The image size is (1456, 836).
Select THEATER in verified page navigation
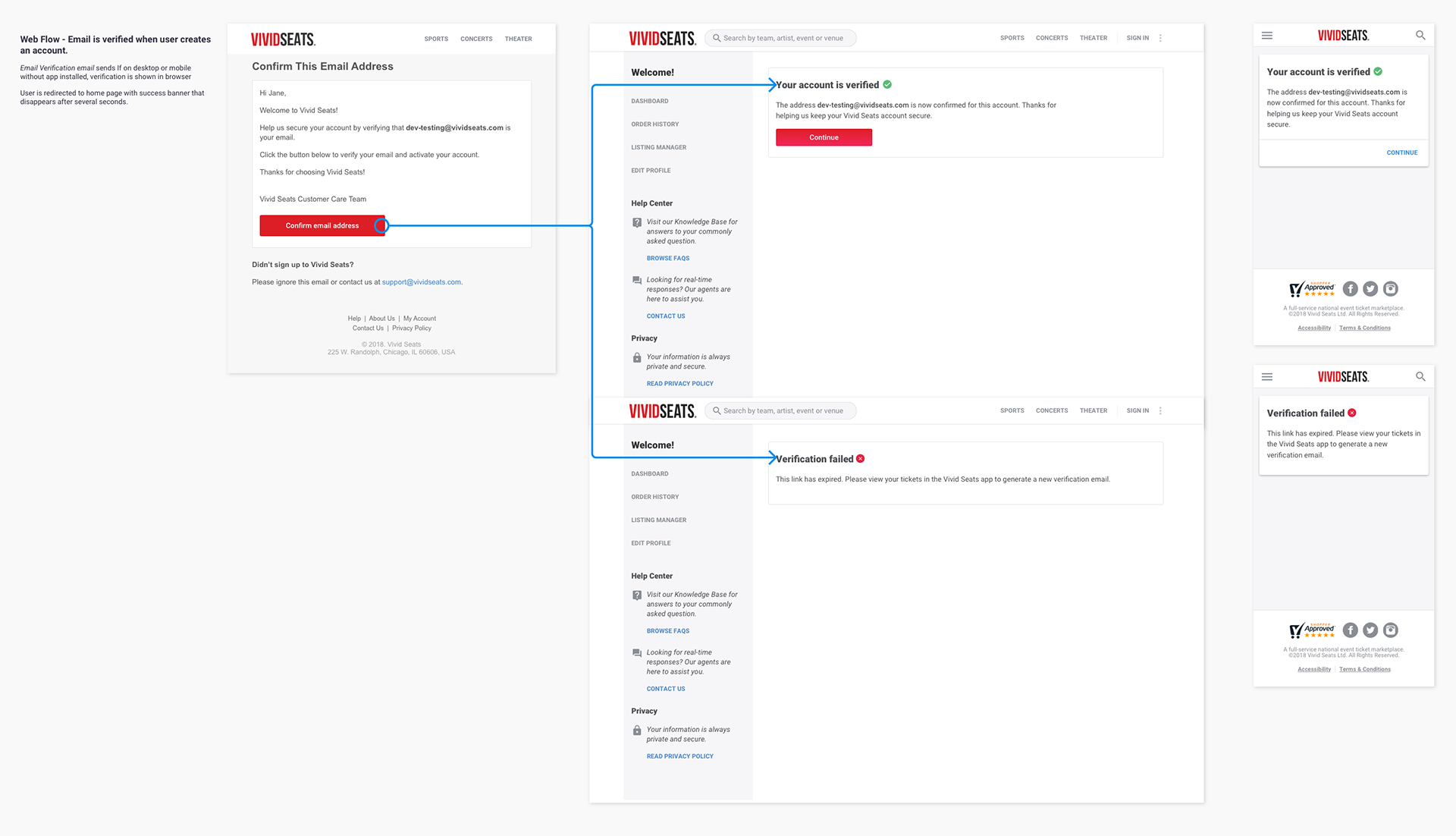coord(1094,38)
